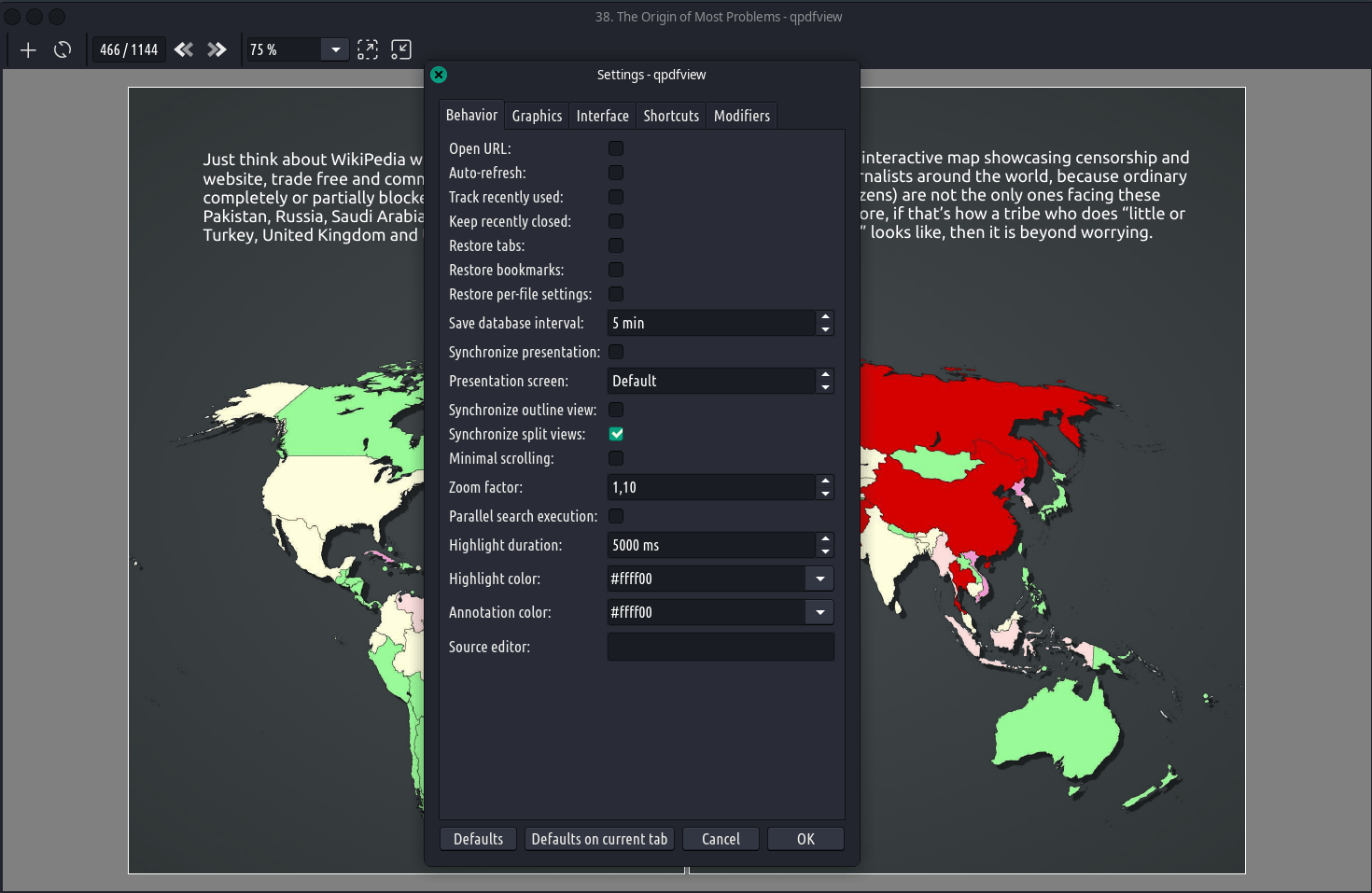Open the 75 % zoom dropdown
This screenshot has width=1372, height=893.
click(335, 50)
